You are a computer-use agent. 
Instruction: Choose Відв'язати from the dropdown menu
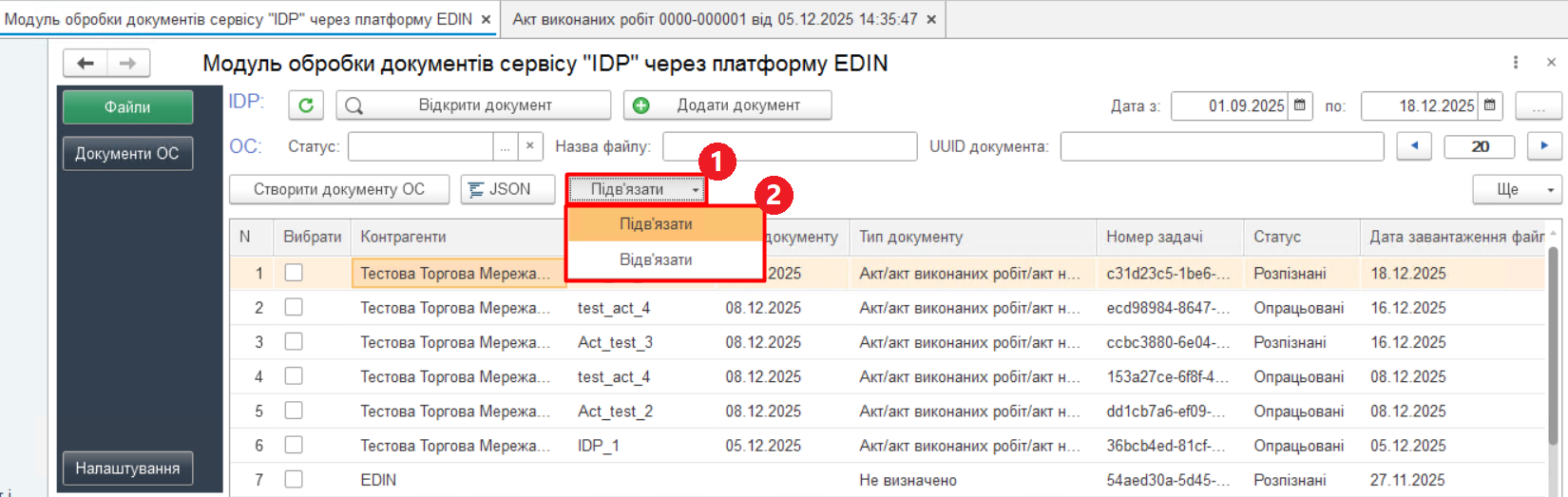click(x=656, y=259)
